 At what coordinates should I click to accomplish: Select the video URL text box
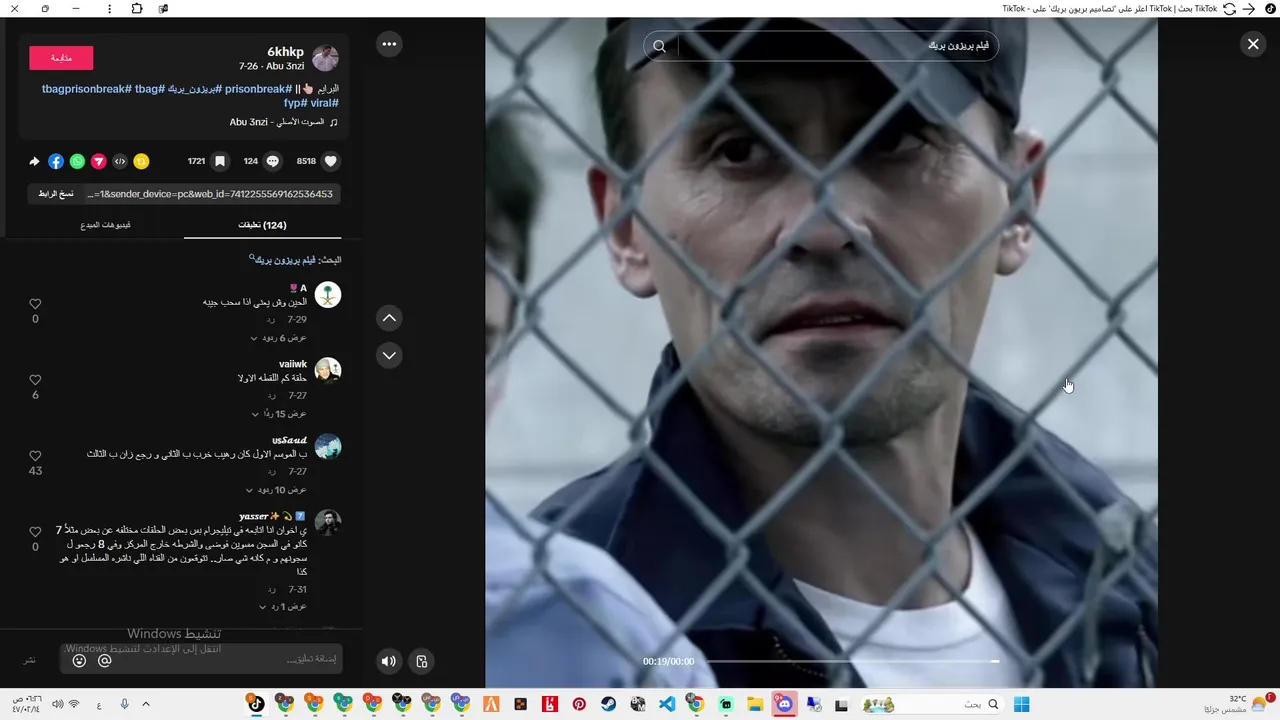coord(210,194)
